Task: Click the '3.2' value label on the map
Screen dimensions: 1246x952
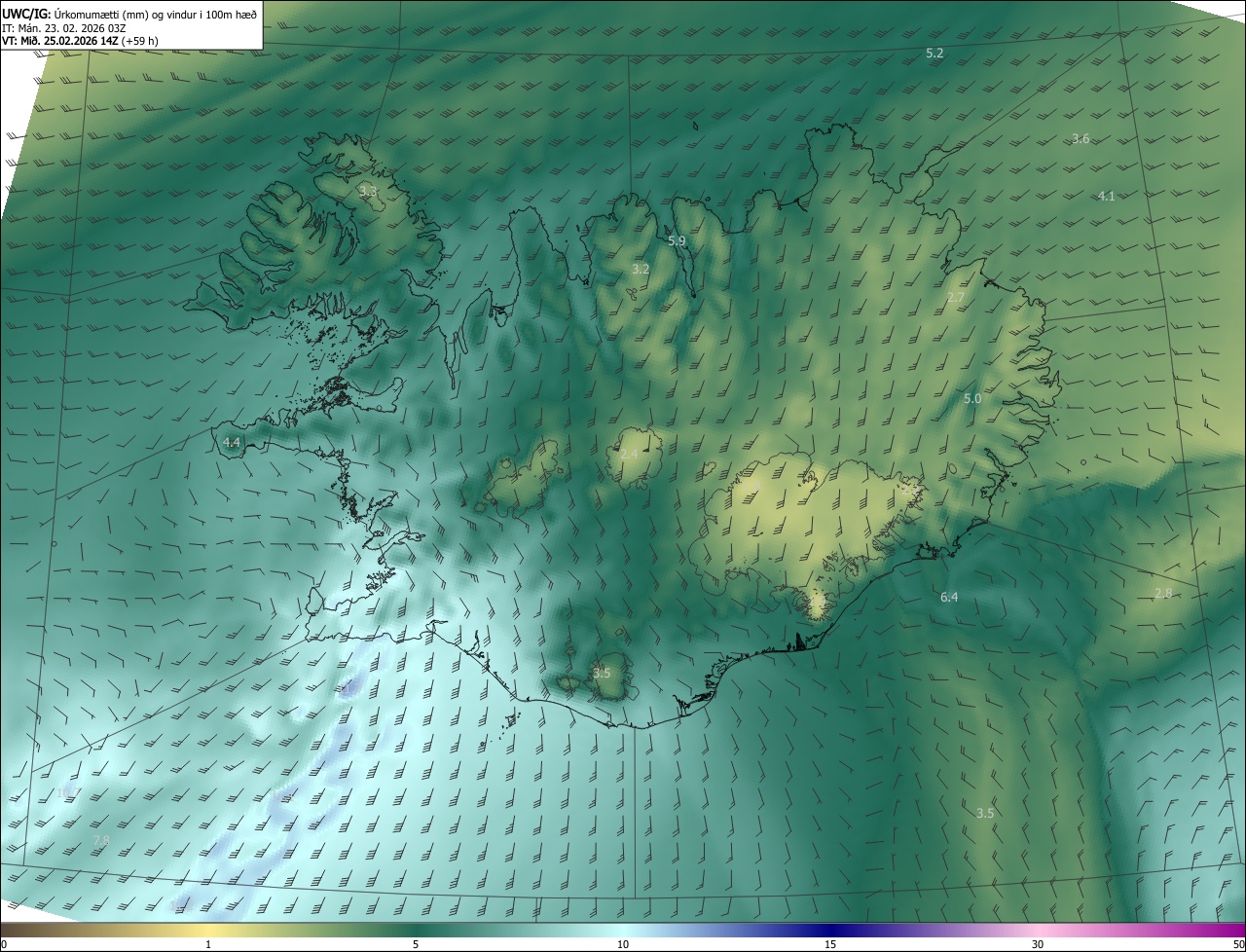Action: [640, 269]
